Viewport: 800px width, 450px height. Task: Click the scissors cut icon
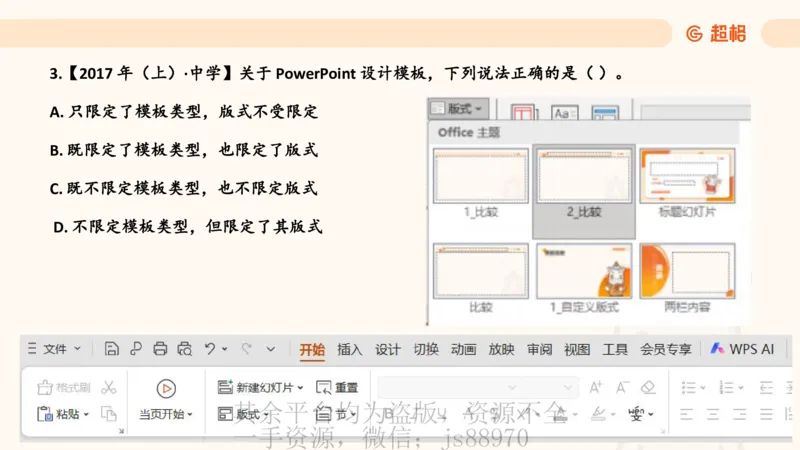click(109, 388)
